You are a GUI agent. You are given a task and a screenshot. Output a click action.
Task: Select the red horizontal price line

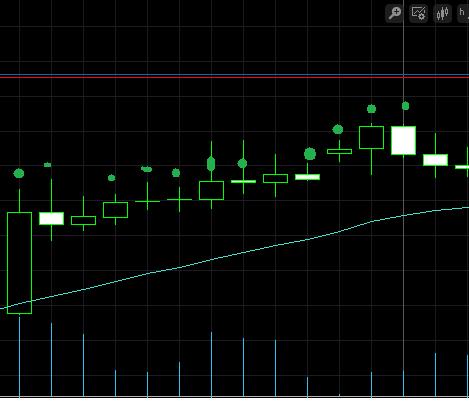[x=234, y=77]
